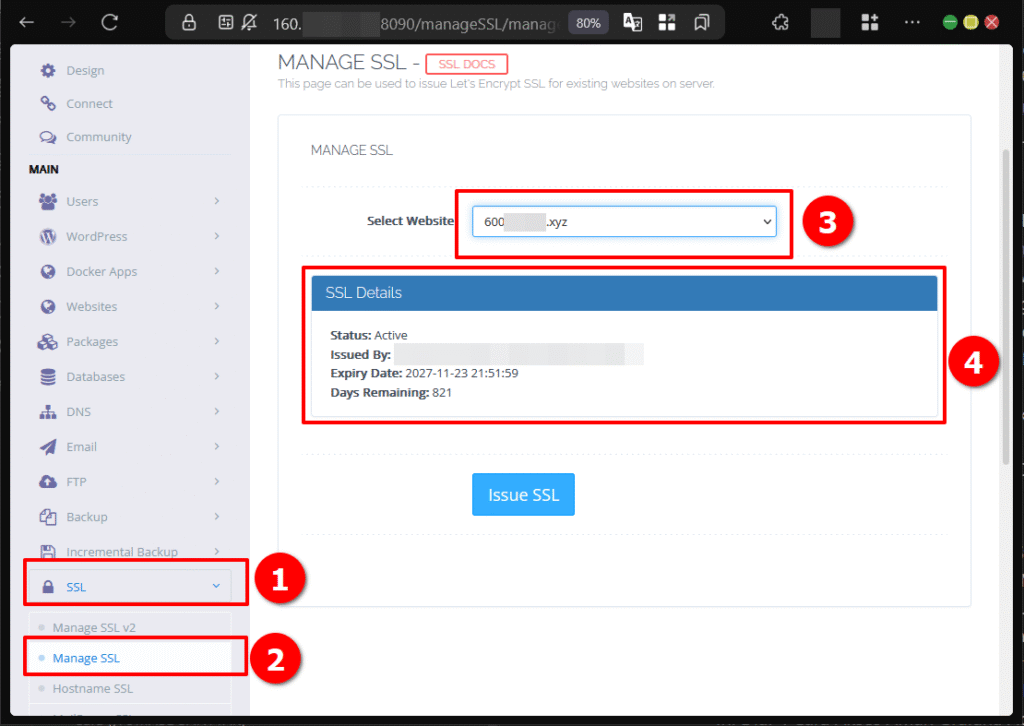Image resolution: width=1024 pixels, height=726 pixels.
Task: Open the FTP cloud icon
Action: coord(49,481)
